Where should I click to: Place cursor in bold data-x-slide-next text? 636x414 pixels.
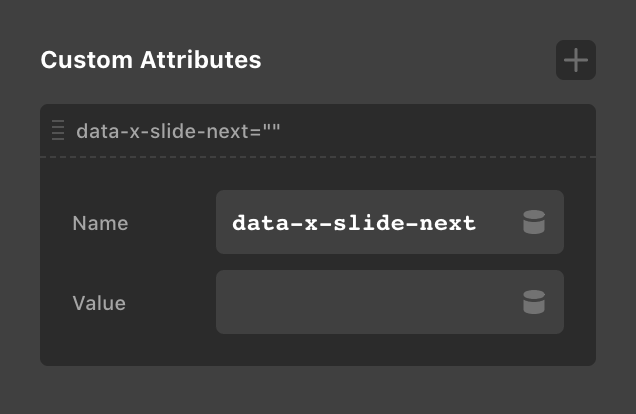(x=354, y=223)
